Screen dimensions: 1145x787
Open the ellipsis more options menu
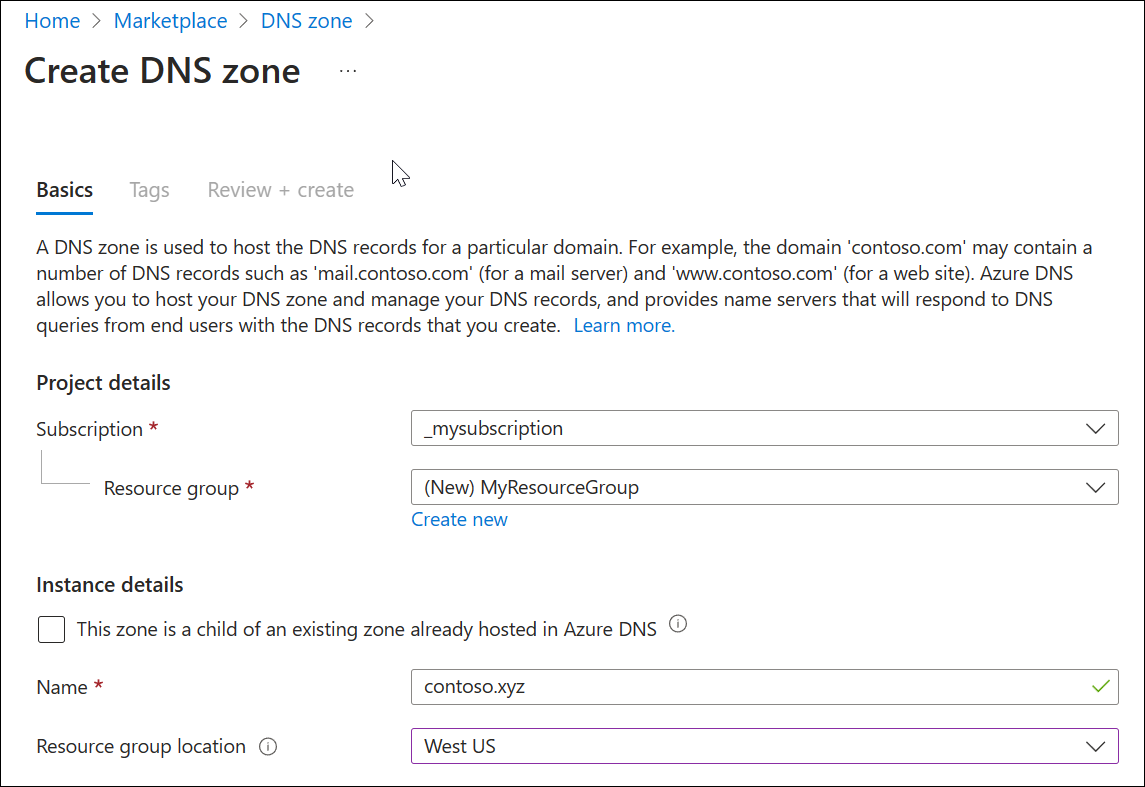[x=348, y=71]
